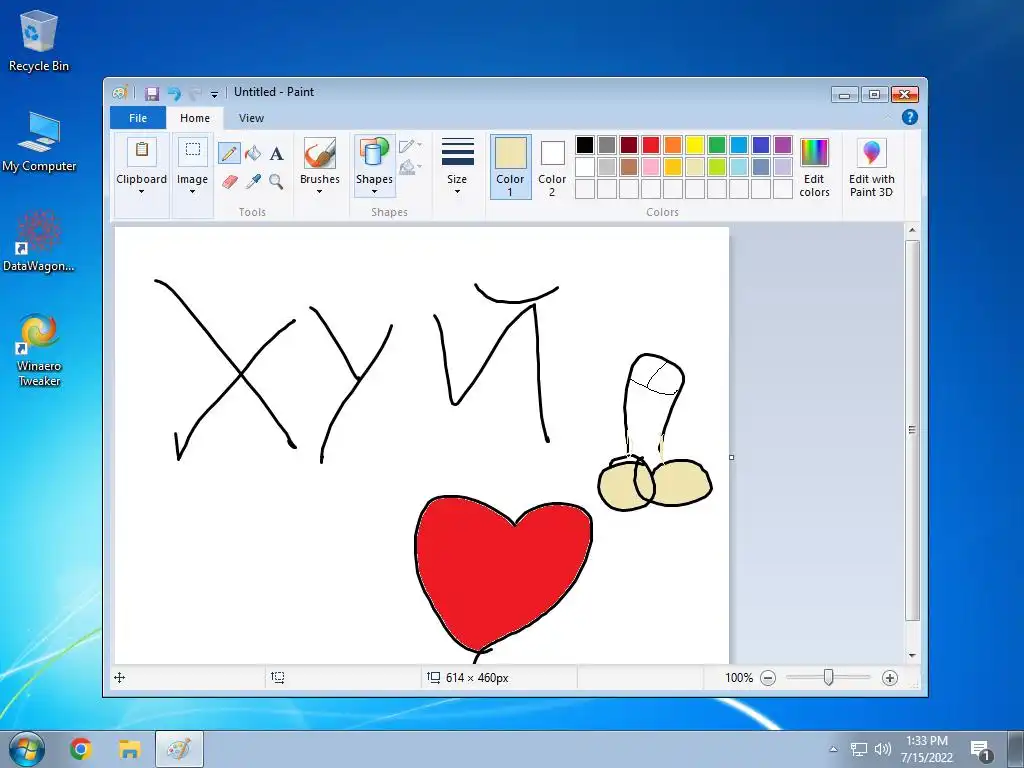Expand the Brushes dropdown arrow

tap(320, 192)
